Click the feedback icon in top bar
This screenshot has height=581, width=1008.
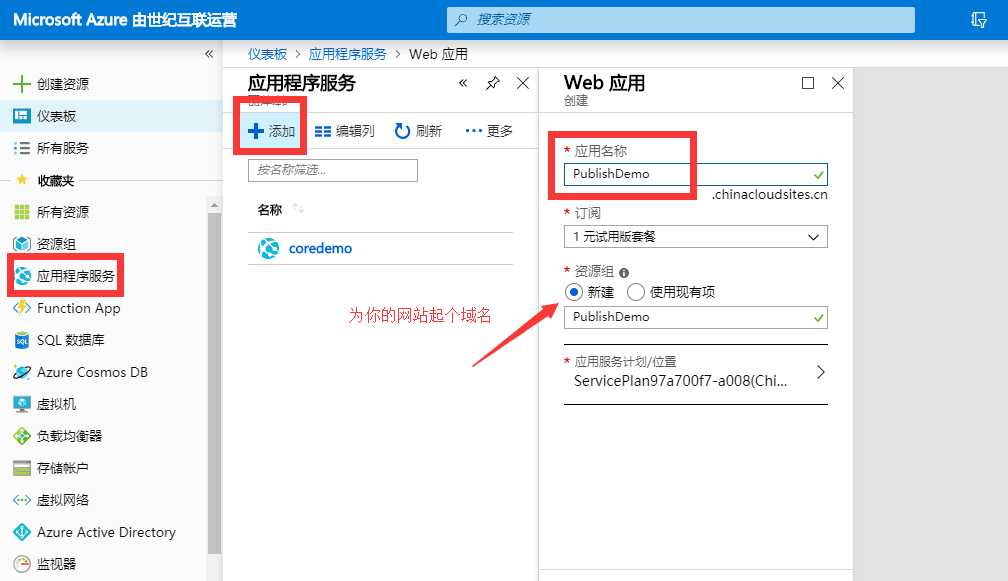point(978,20)
